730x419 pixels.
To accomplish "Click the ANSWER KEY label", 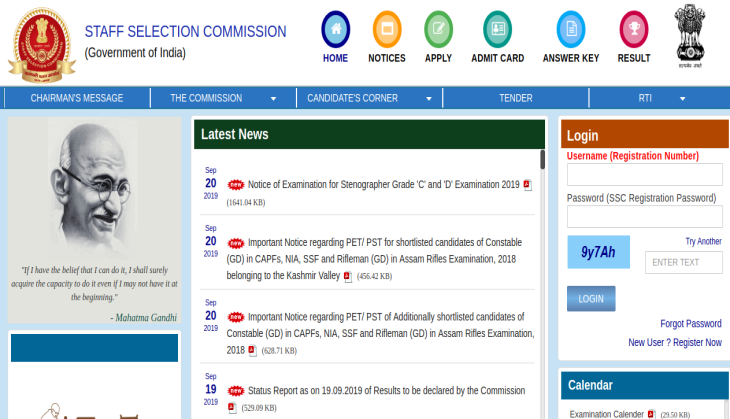I will (x=571, y=58).
